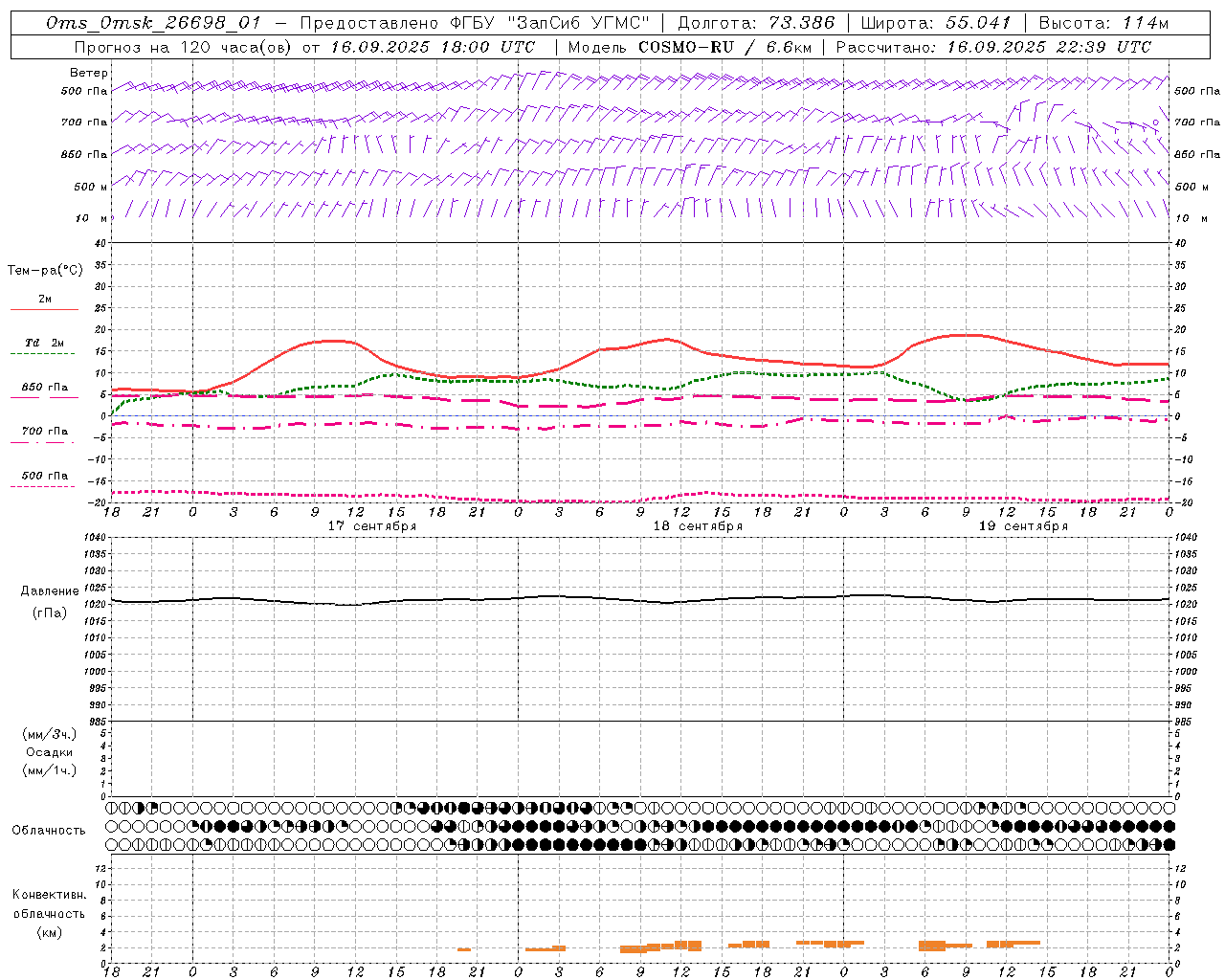This screenshot has width=1225, height=980.
Task: Select the latitude value "Широта: 55.041"
Action: pos(936,23)
